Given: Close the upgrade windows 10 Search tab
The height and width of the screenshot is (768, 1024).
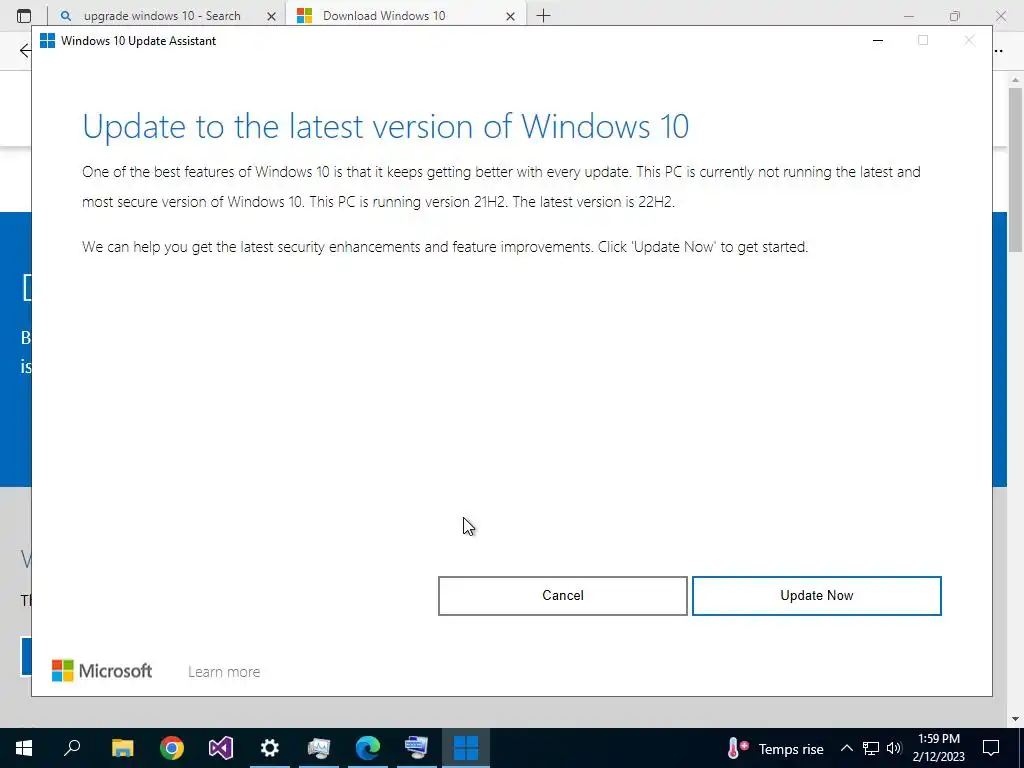Looking at the screenshot, I should pyautogui.click(x=272, y=16).
